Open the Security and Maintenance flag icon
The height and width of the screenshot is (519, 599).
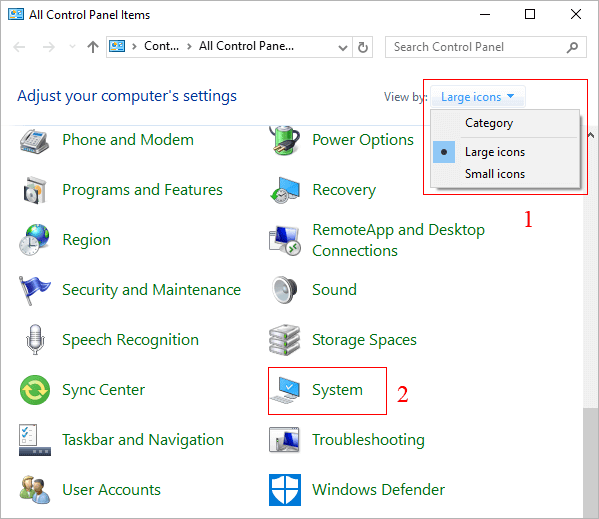point(34,290)
